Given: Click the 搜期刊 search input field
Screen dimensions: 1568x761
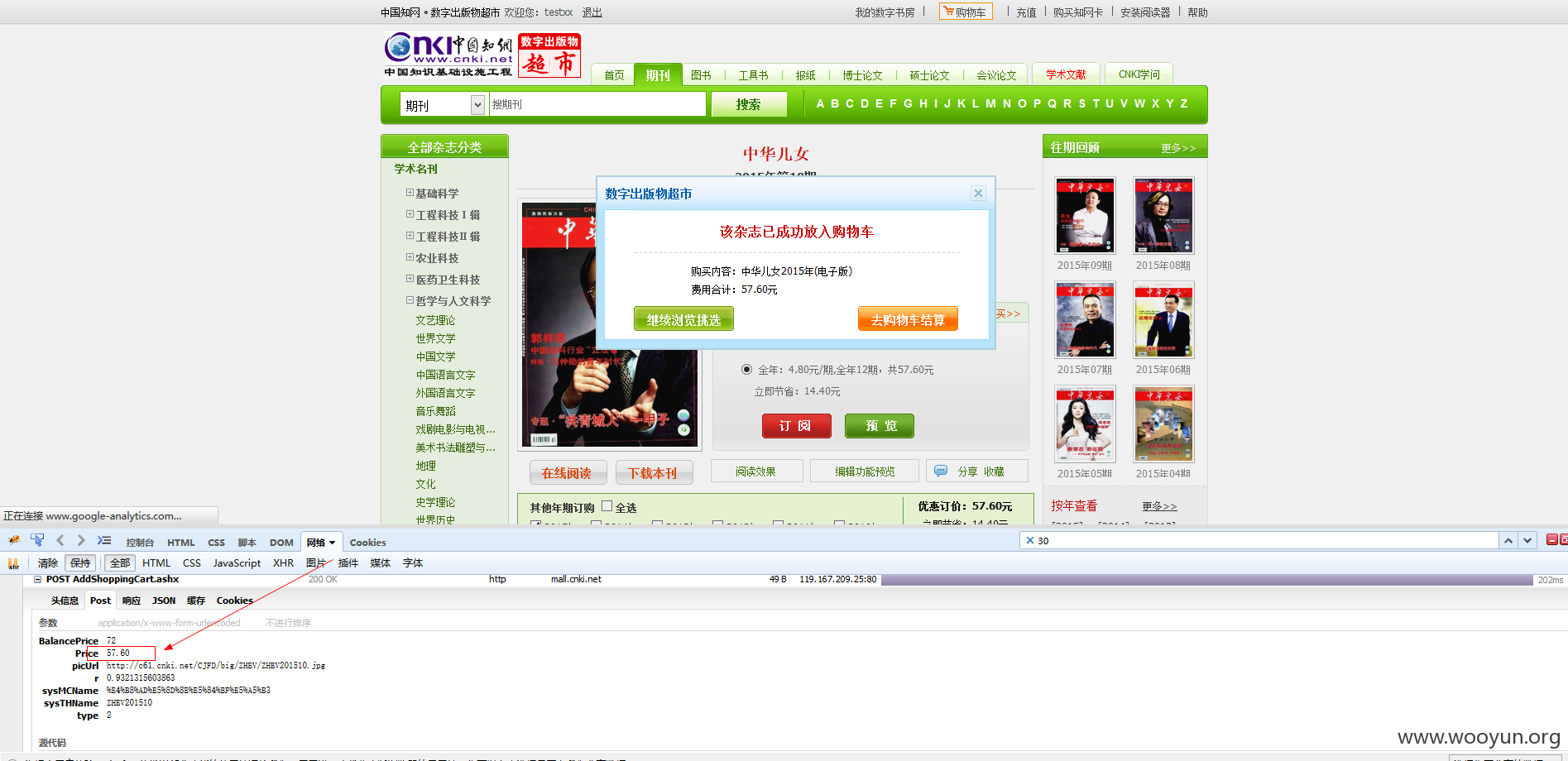Looking at the screenshot, I should [x=597, y=104].
